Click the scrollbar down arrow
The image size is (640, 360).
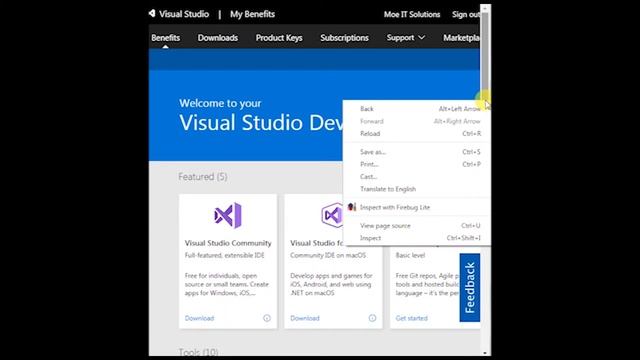[x=485, y=353]
